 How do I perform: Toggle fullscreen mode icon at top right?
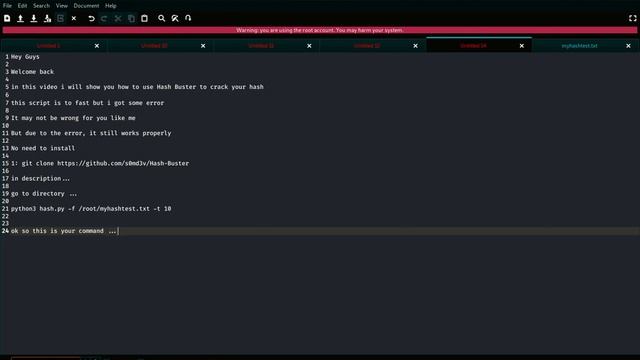tap(632, 18)
